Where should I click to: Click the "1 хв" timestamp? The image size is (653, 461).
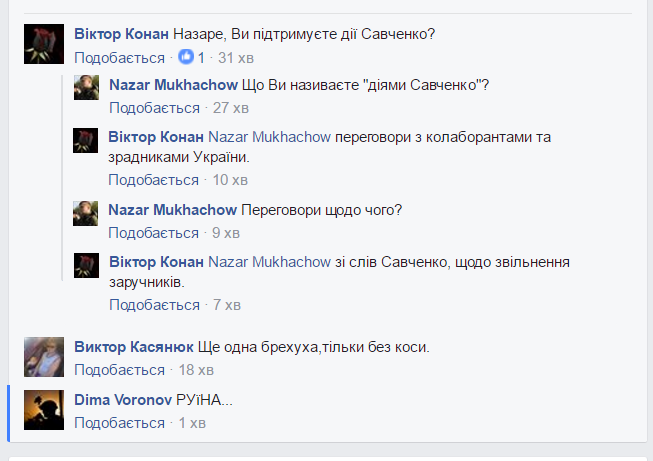(192, 423)
